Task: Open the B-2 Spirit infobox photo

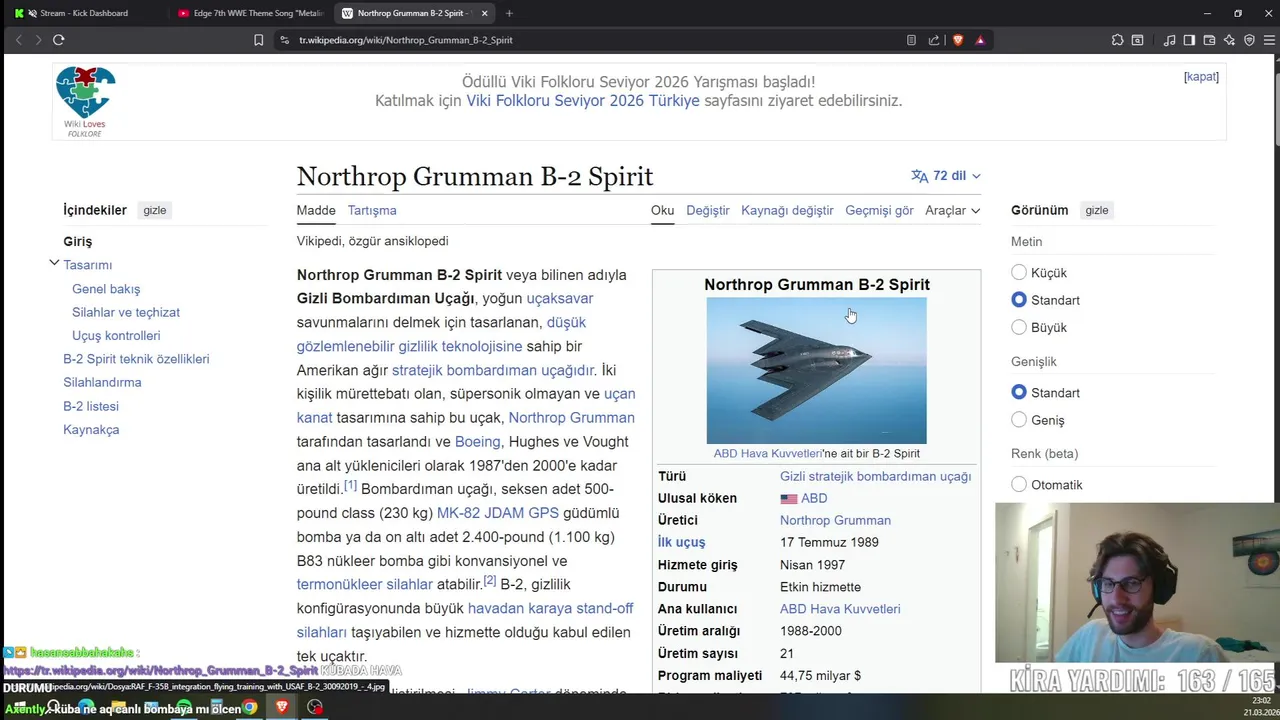Action: pos(816,371)
